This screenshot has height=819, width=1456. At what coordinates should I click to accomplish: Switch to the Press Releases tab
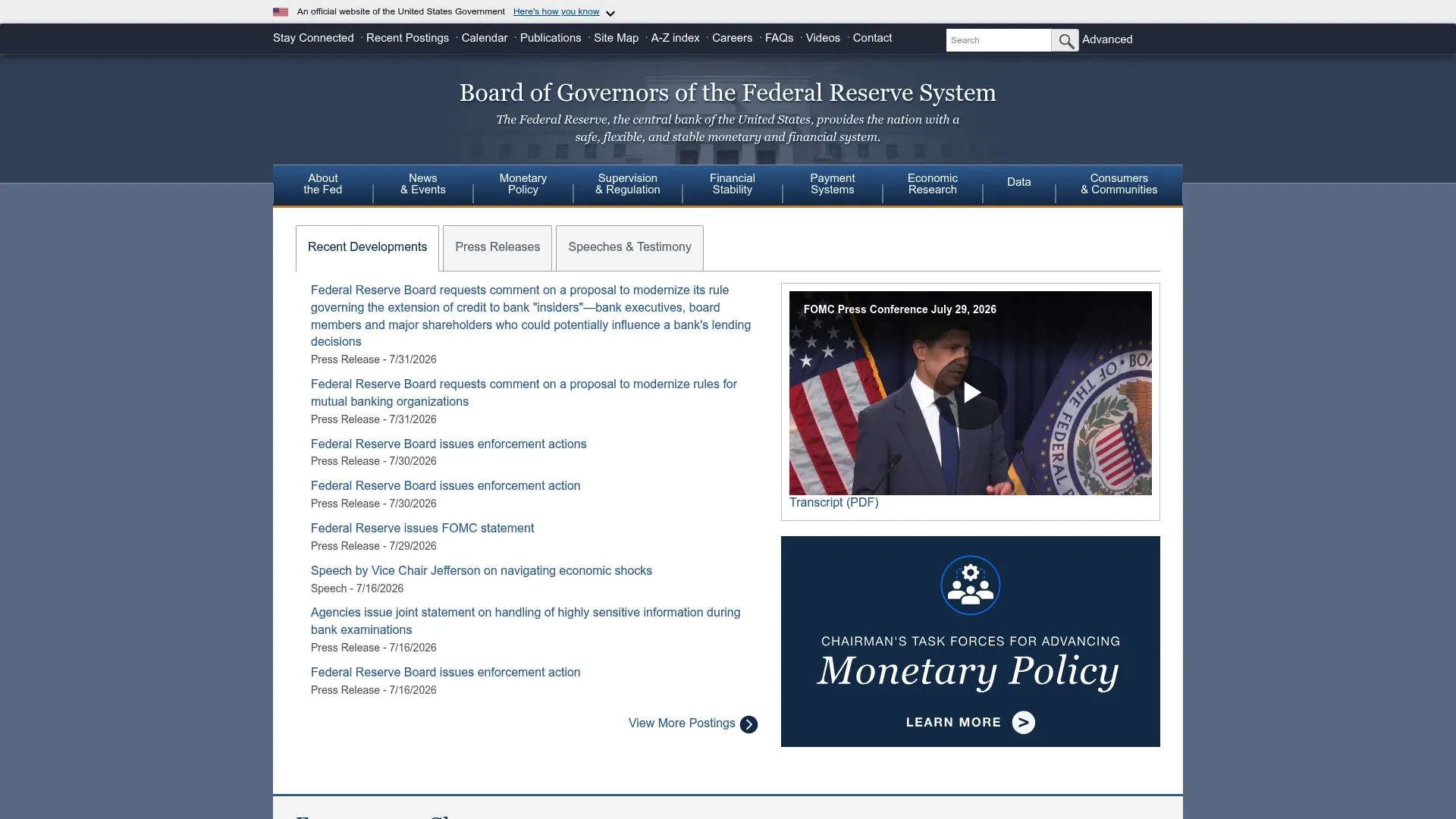(x=497, y=248)
